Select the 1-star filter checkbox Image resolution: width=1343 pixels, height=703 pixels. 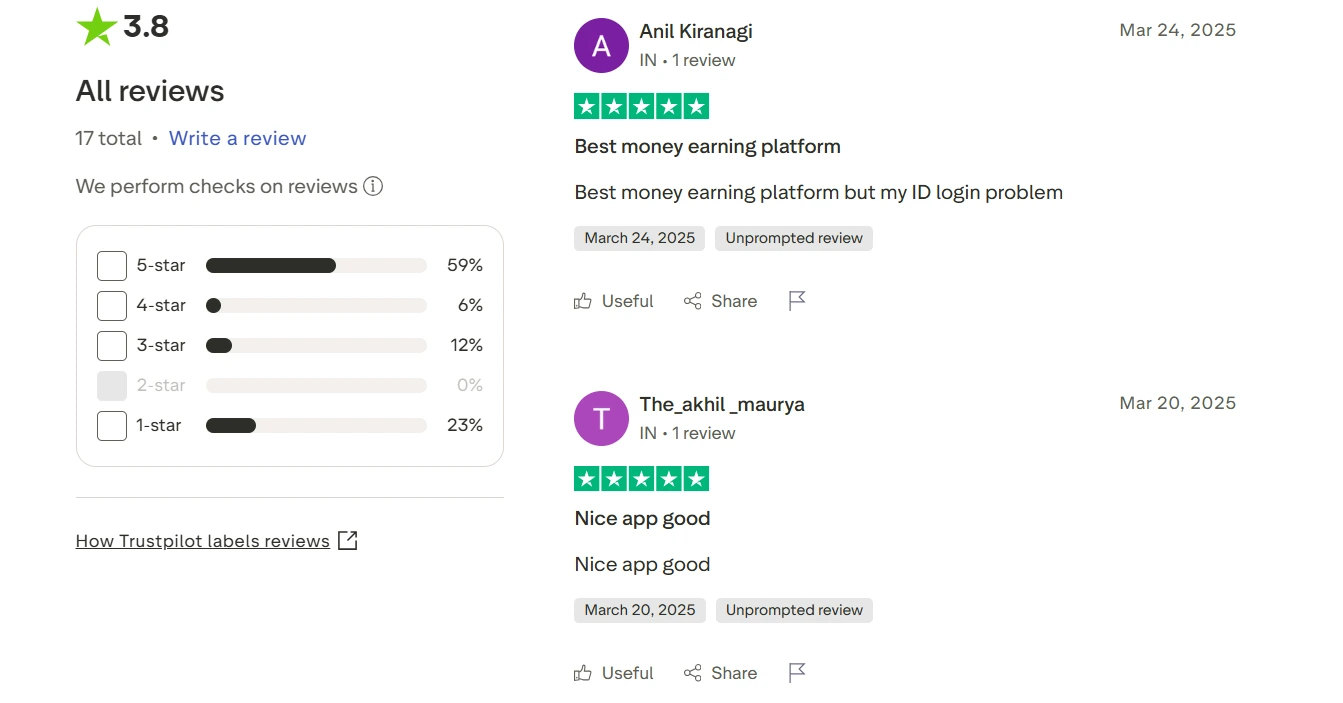(x=112, y=426)
